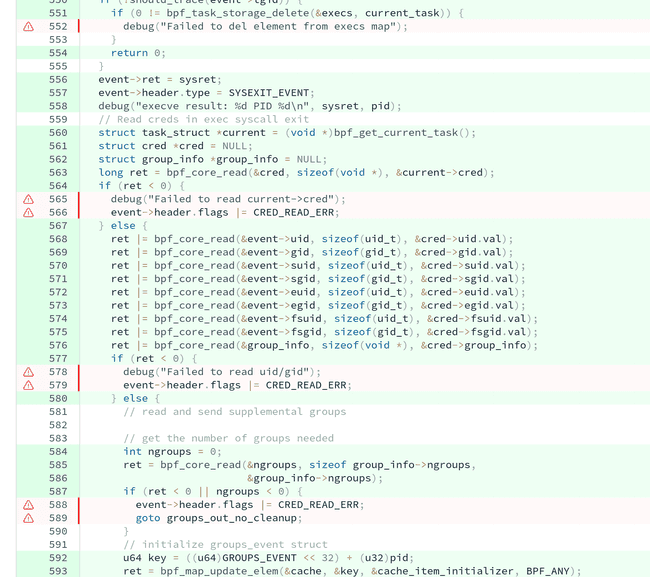
Task: Click comment 'get the number of groups needed'
Action: tap(228, 438)
